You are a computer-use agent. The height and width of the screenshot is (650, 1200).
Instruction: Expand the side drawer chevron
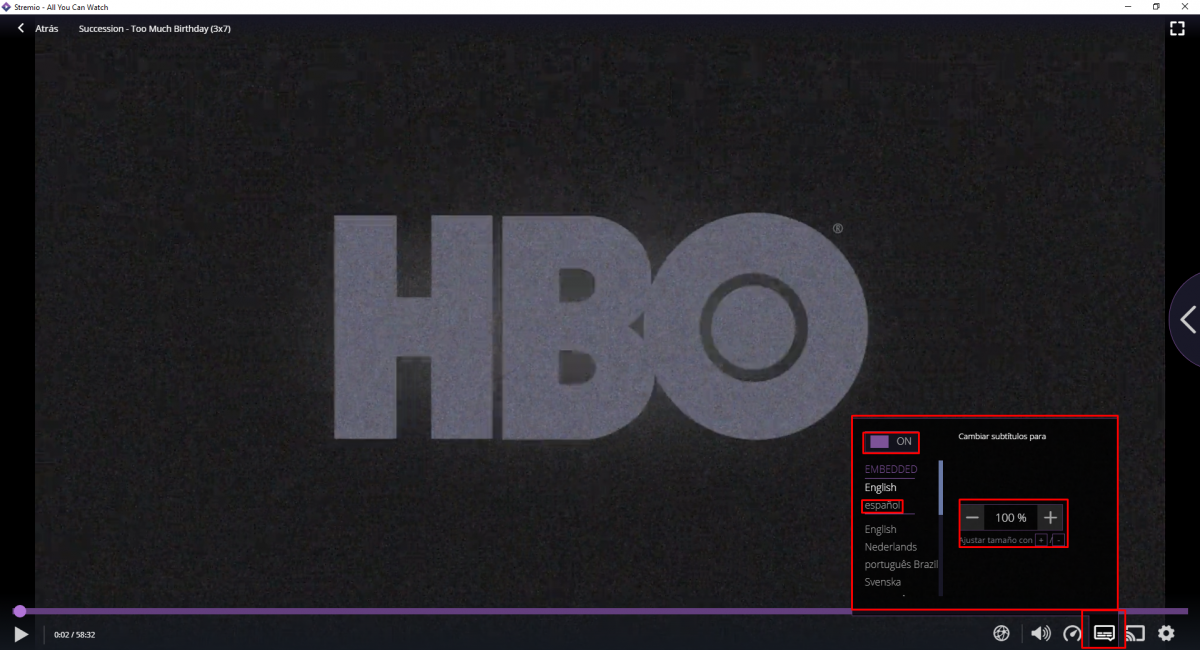pos(1187,320)
